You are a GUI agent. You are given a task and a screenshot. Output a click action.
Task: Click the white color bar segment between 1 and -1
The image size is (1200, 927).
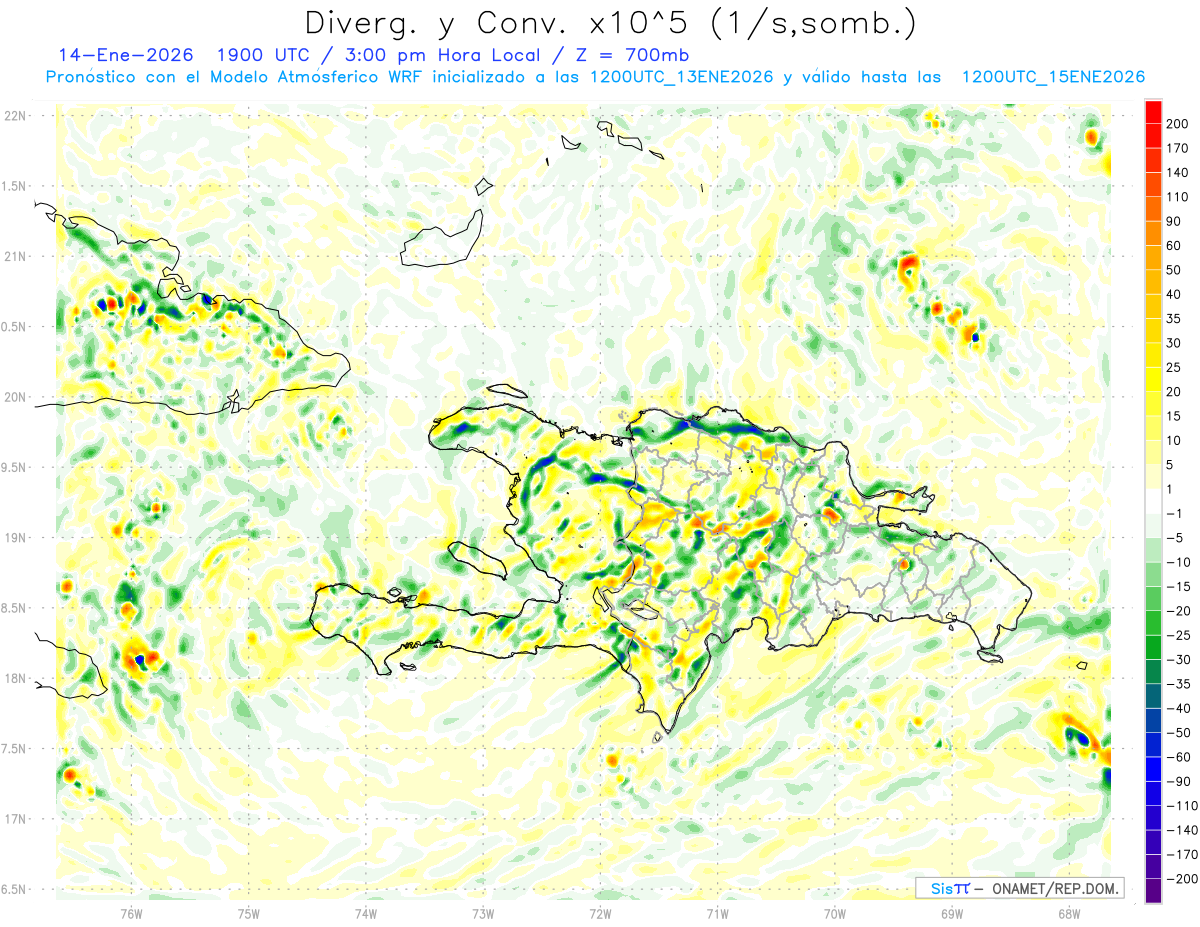(1153, 501)
